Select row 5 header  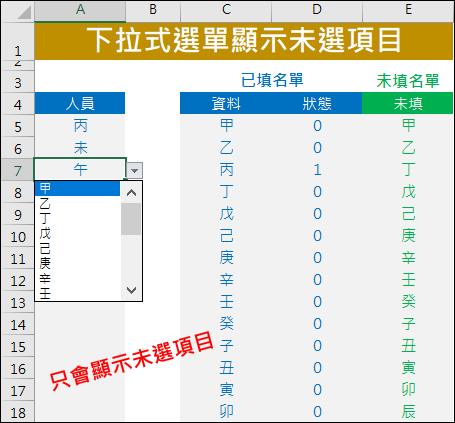pos(18,126)
